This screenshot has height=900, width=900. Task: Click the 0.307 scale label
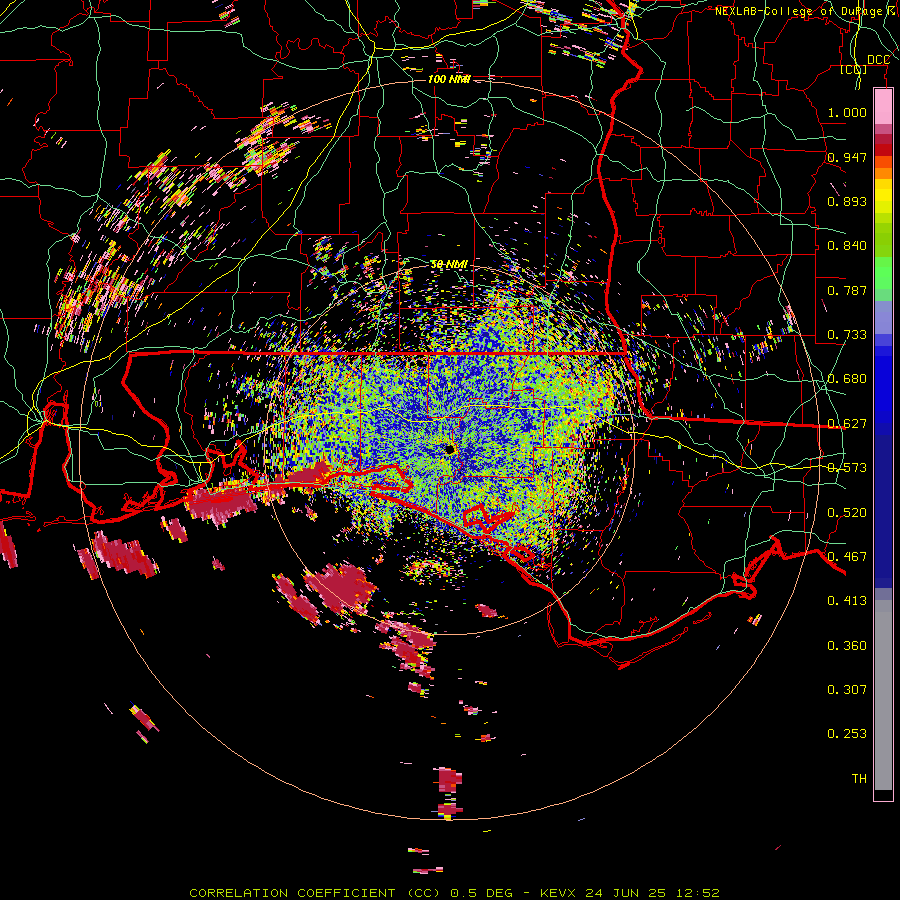click(x=847, y=690)
